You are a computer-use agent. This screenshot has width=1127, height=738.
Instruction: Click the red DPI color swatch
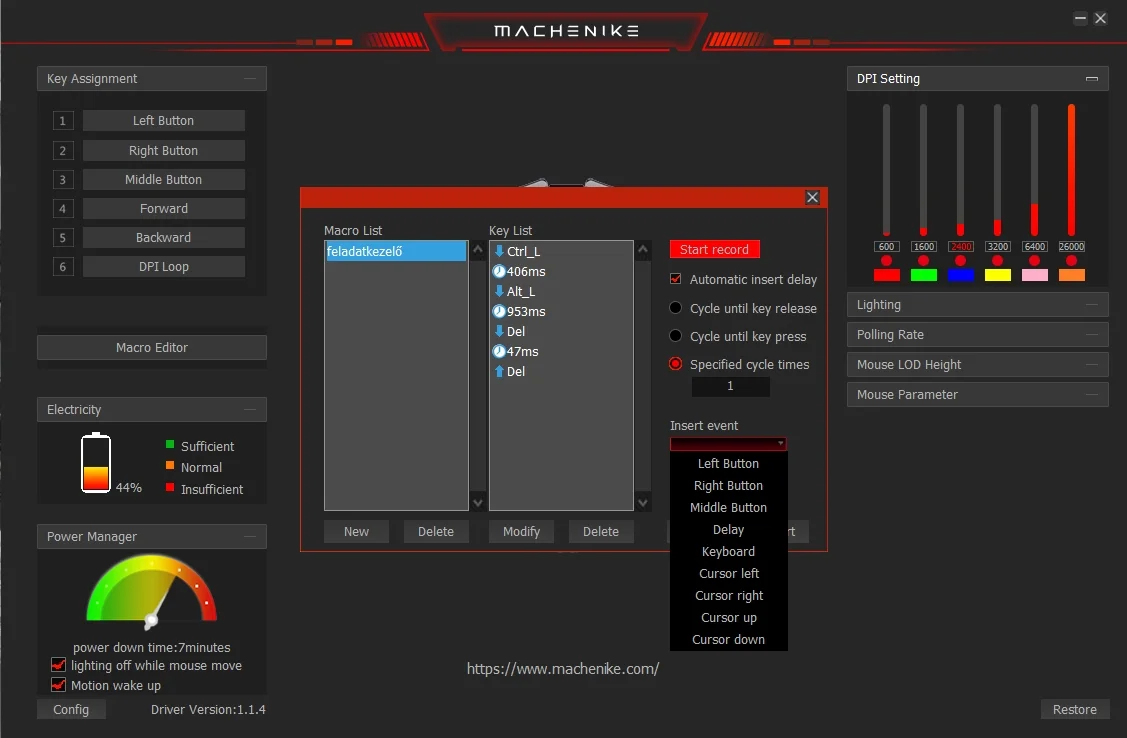coord(886,275)
